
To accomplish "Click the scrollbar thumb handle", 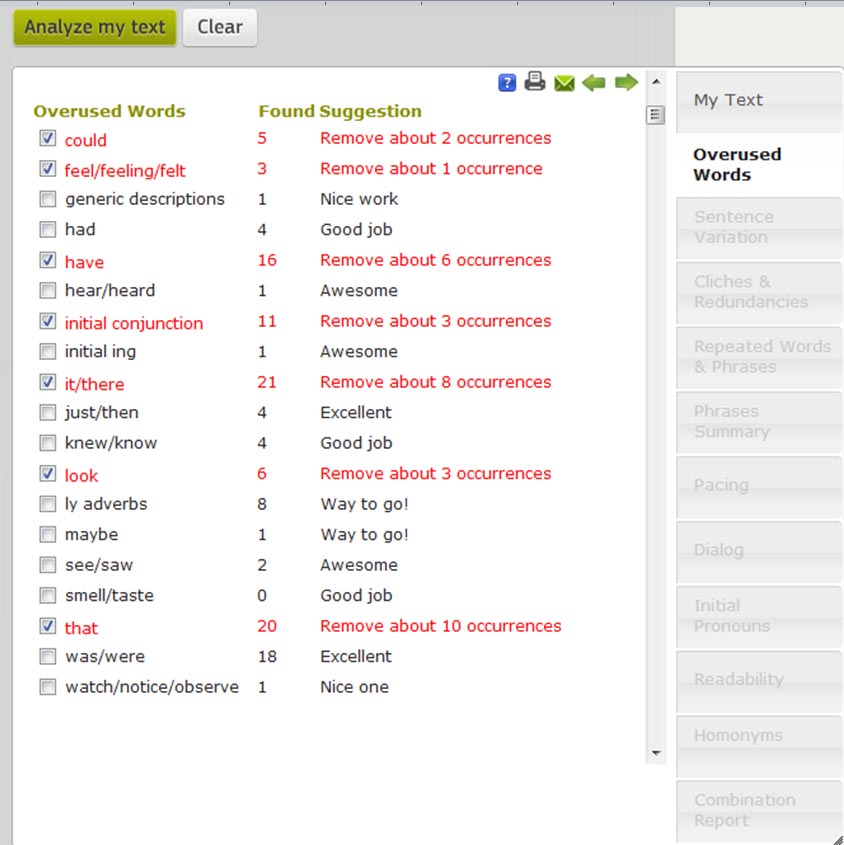I will click(656, 115).
